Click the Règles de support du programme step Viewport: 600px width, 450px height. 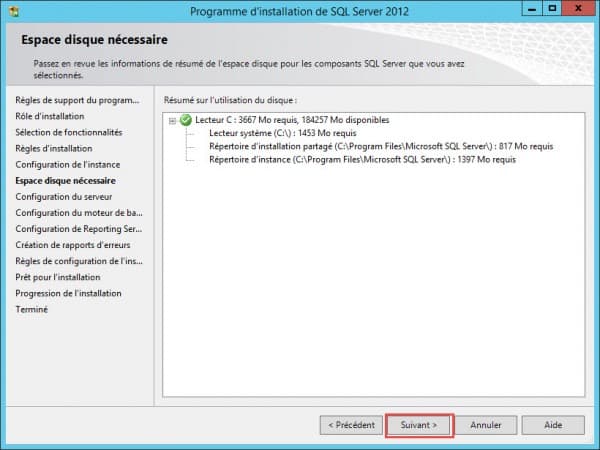click(77, 100)
